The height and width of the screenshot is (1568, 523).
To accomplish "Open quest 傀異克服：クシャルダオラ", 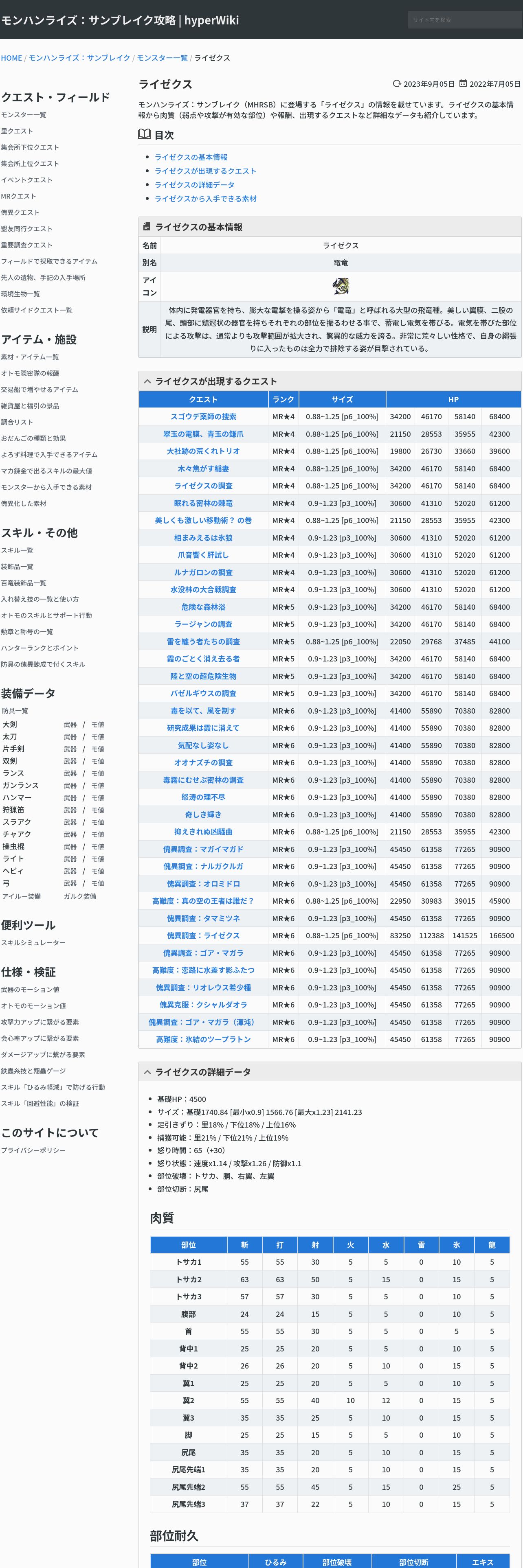I will tap(203, 1005).
